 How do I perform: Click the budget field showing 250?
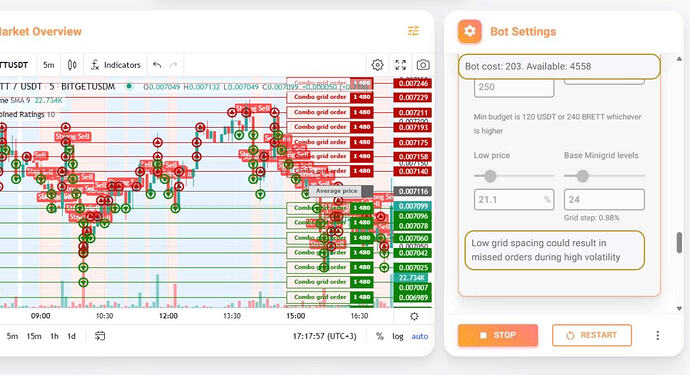pyautogui.click(x=514, y=88)
